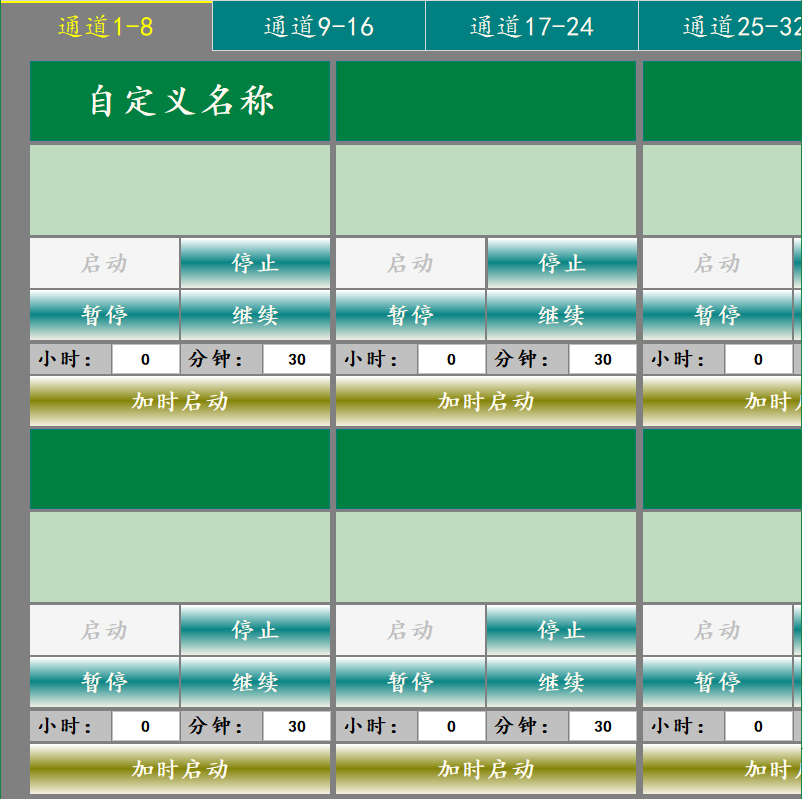Click 暂停 in the bottom-middle channel

[x=410, y=682]
